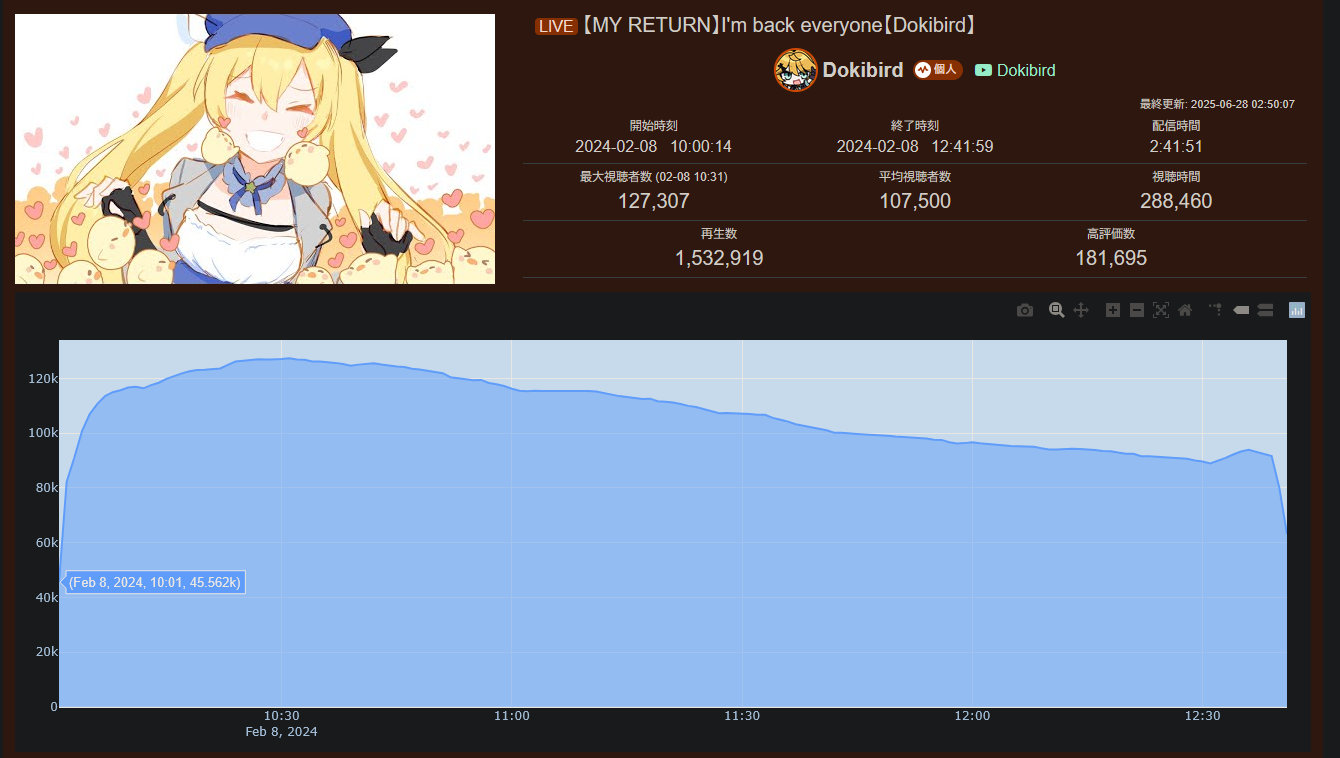1340x758 pixels.
Task: Open the Dokibird channel name link
Action: coord(863,70)
